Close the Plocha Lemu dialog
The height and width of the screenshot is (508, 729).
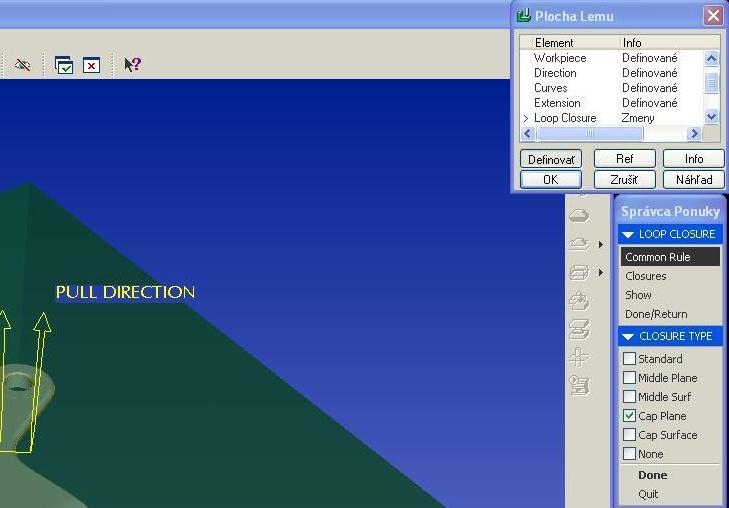point(713,16)
